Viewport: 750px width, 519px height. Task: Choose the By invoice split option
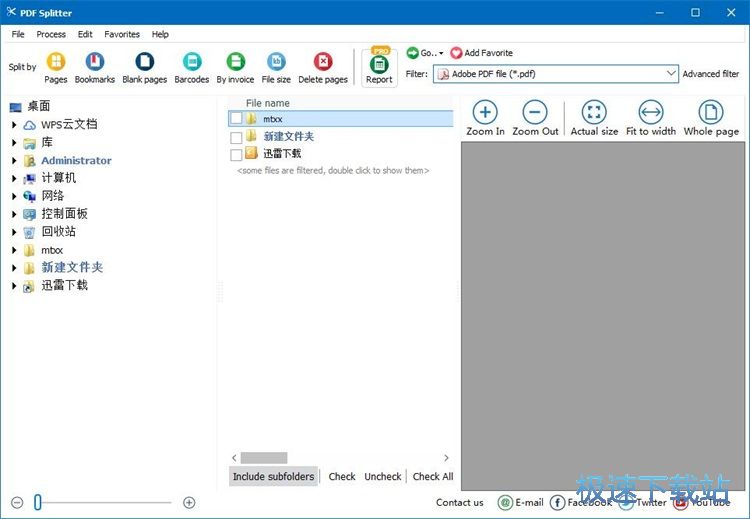(x=235, y=68)
